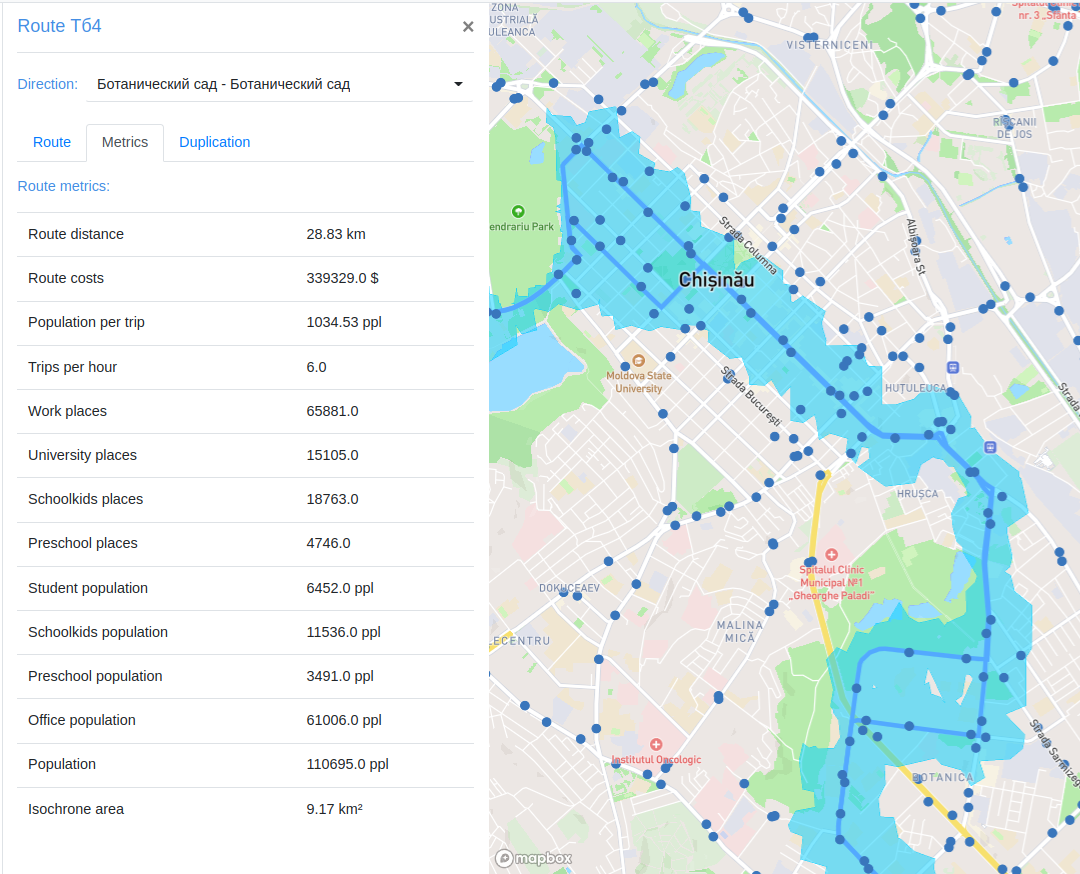Click the value '18763.0'

tap(332, 499)
